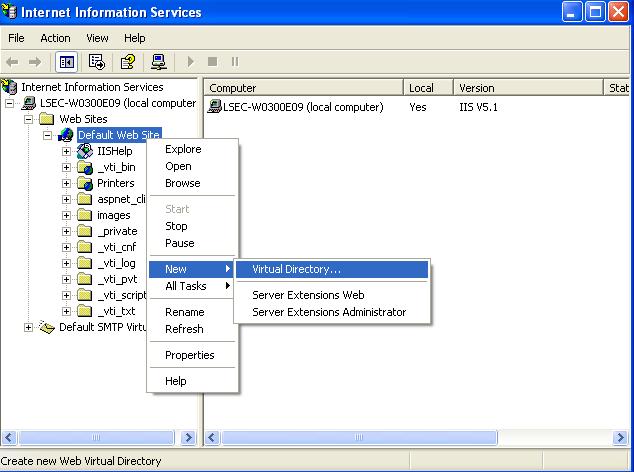Expand the images folder node
634x472 pixels.
coord(67,215)
